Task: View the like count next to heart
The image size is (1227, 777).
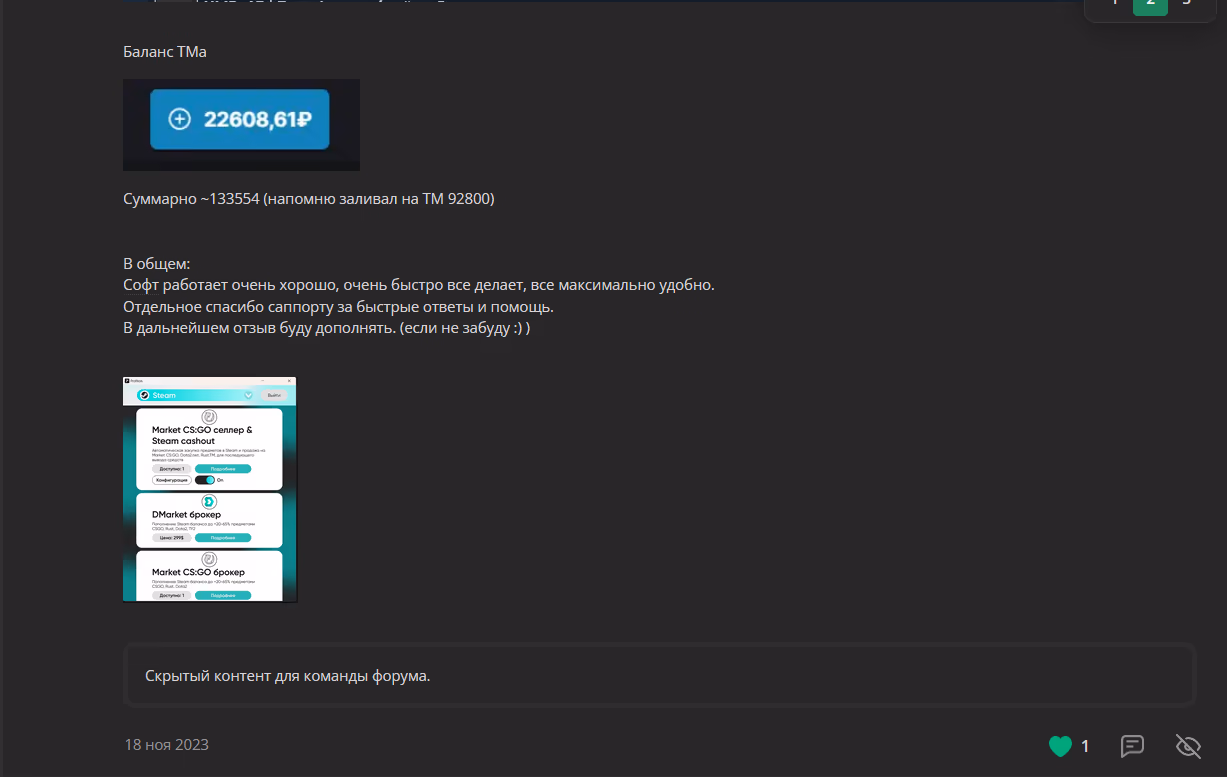Action: pos(1085,746)
